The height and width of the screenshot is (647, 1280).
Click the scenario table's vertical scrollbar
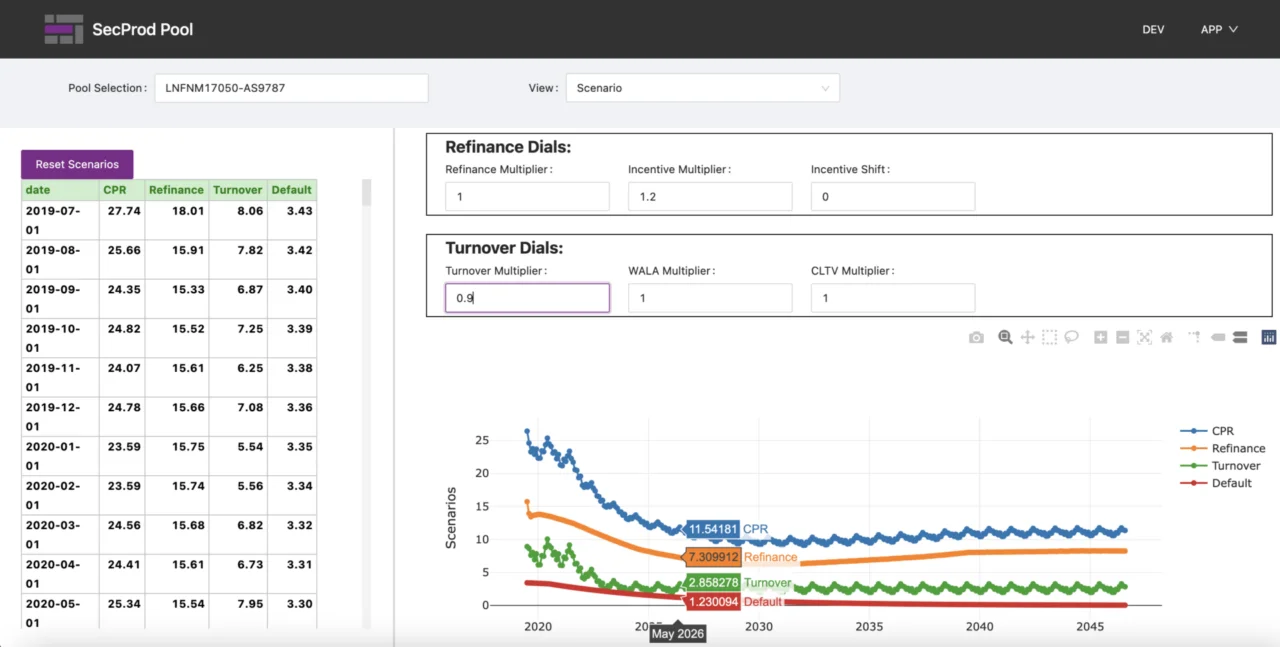tap(366, 193)
